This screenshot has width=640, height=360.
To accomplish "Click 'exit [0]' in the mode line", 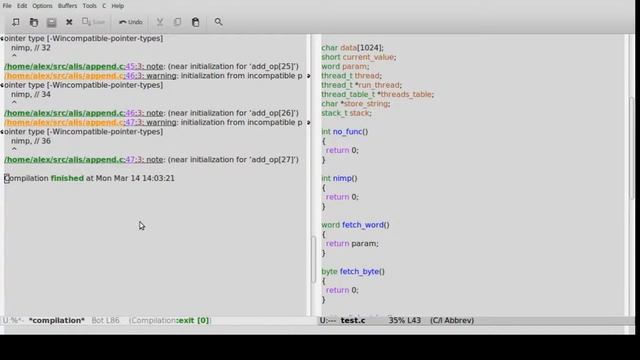I will pos(194,320).
